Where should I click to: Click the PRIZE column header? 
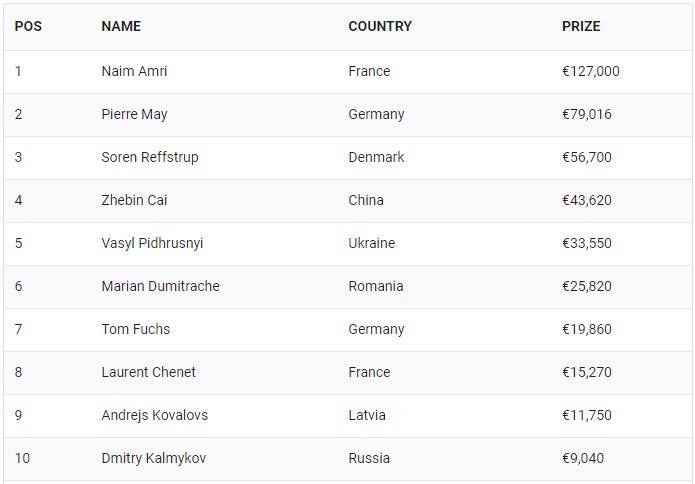(x=581, y=26)
